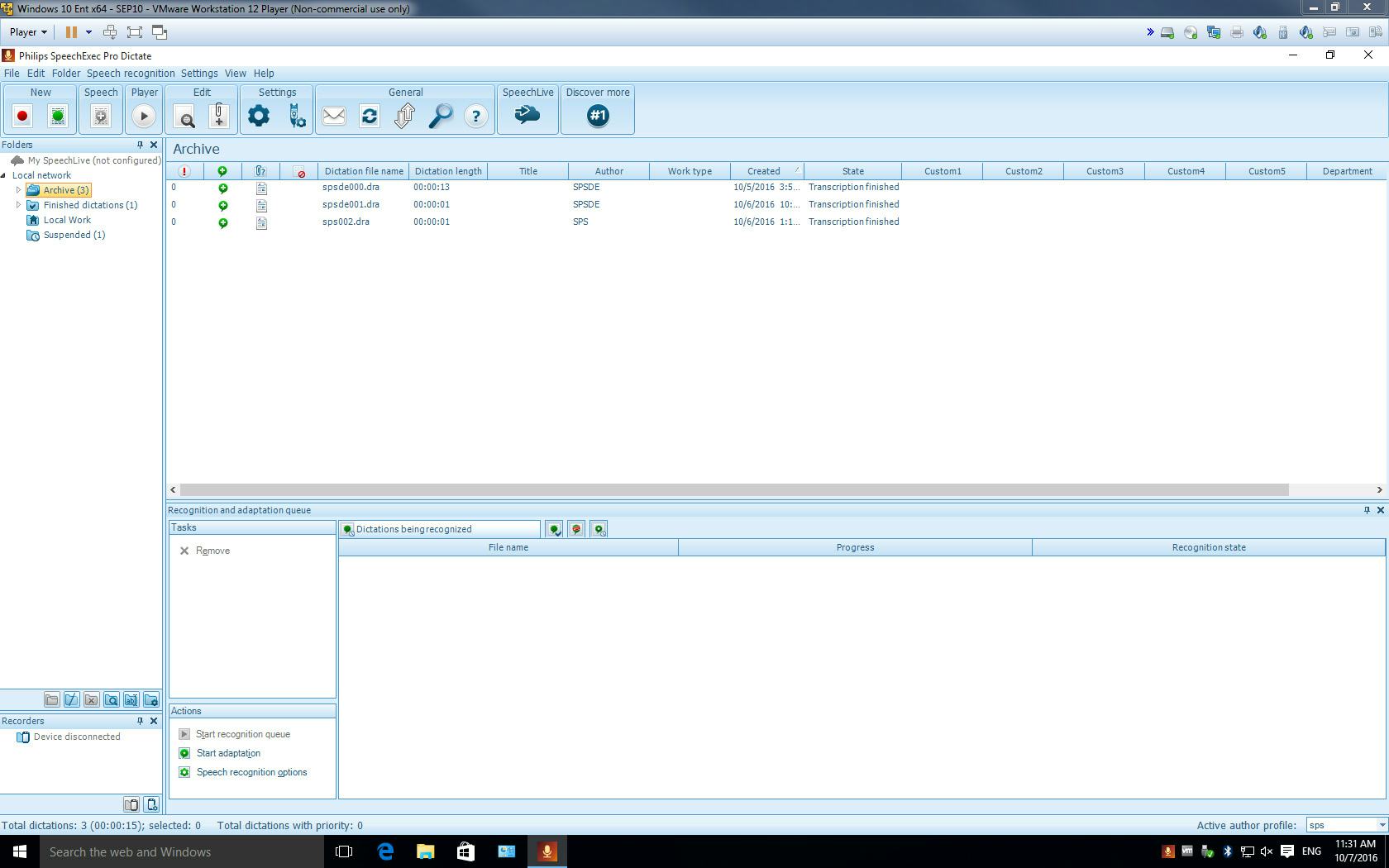
Task: Click the email dictation envelope icon
Action: click(333, 116)
